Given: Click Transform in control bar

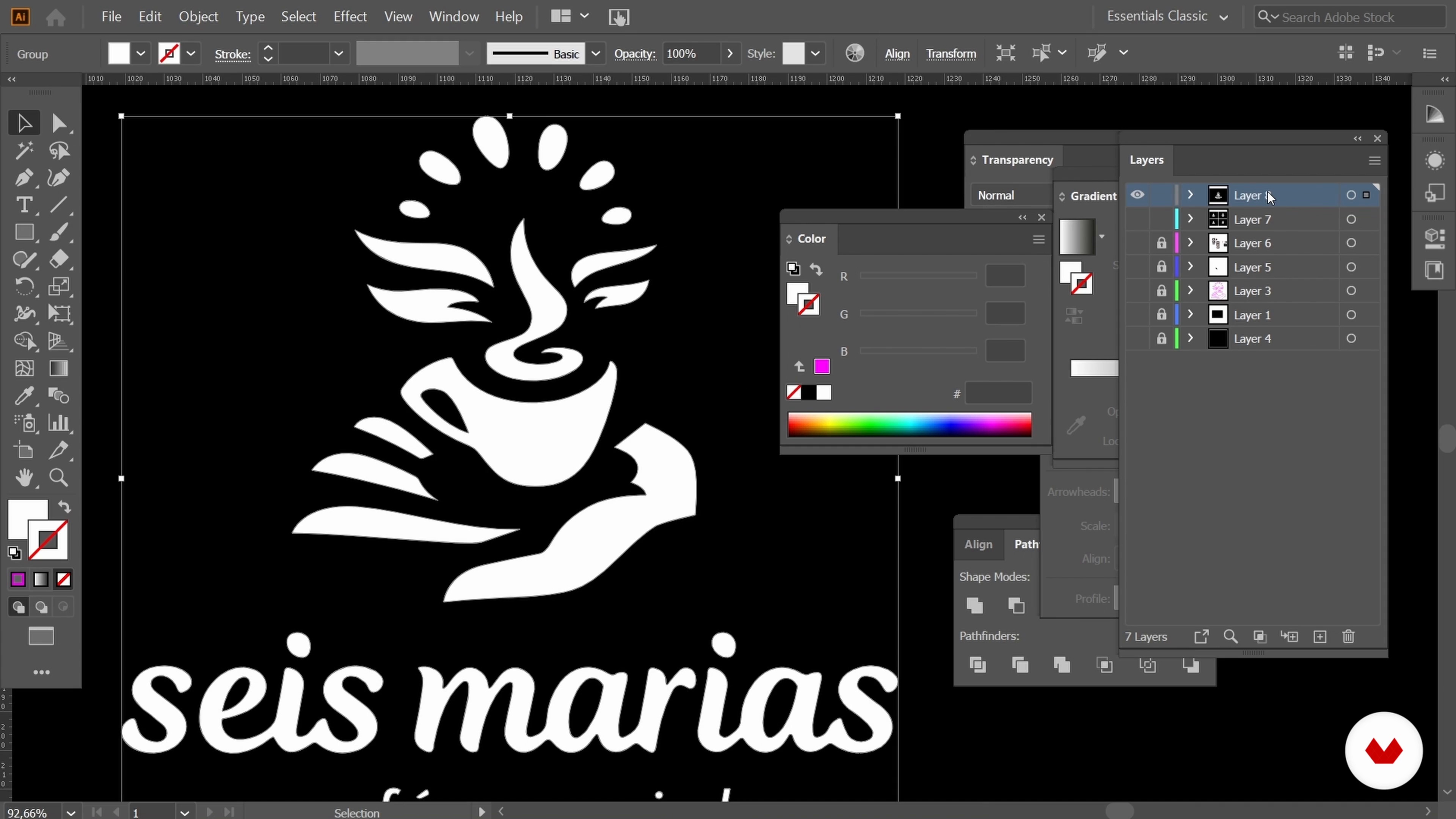Looking at the screenshot, I should (951, 54).
